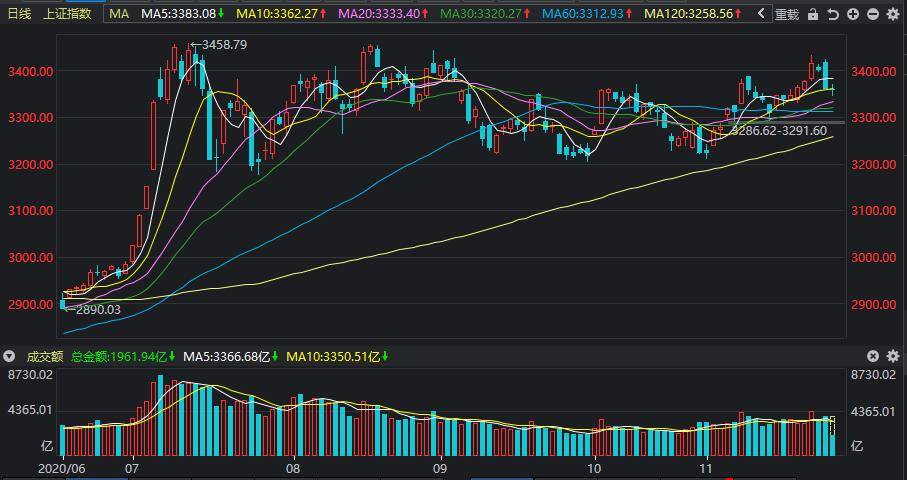Zoom in chart with the plus icon
Image resolution: width=907 pixels, height=480 pixels.
click(x=853, y=14)
